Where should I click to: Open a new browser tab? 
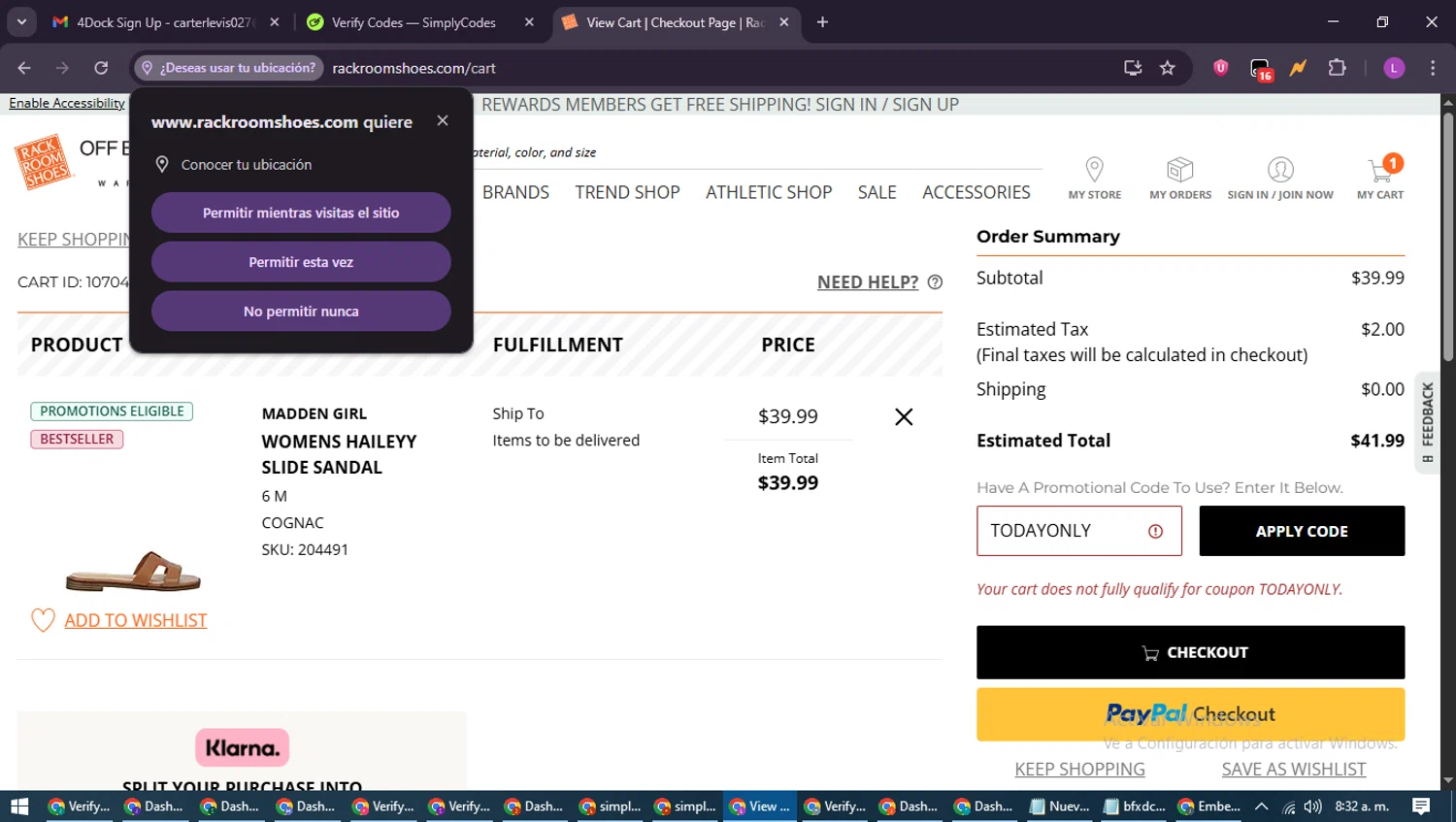(822, 21)
